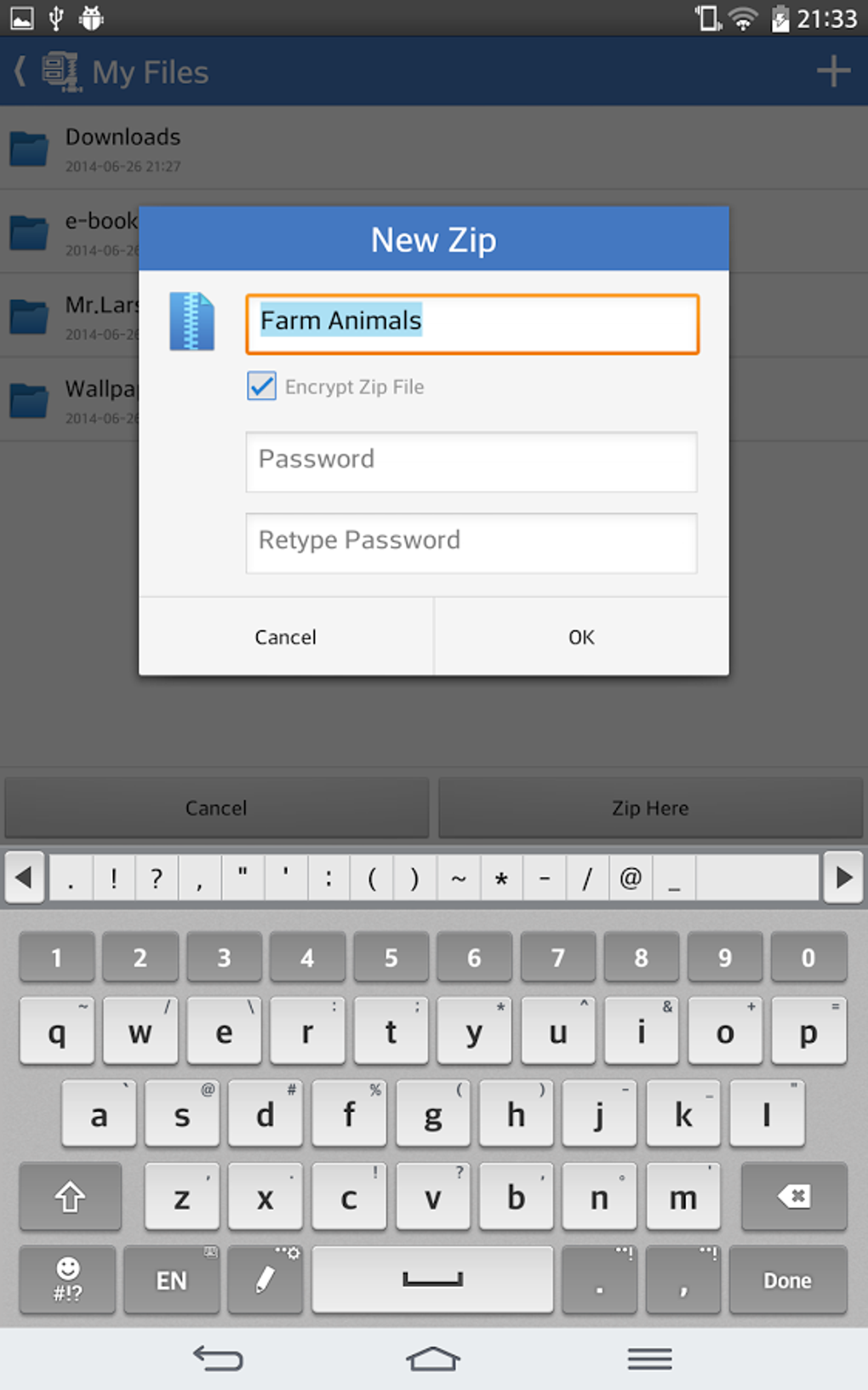Viewport: 868px width, 1390px height.
Task: Tap the handwriting pen key
Action: click(265, 1280)
